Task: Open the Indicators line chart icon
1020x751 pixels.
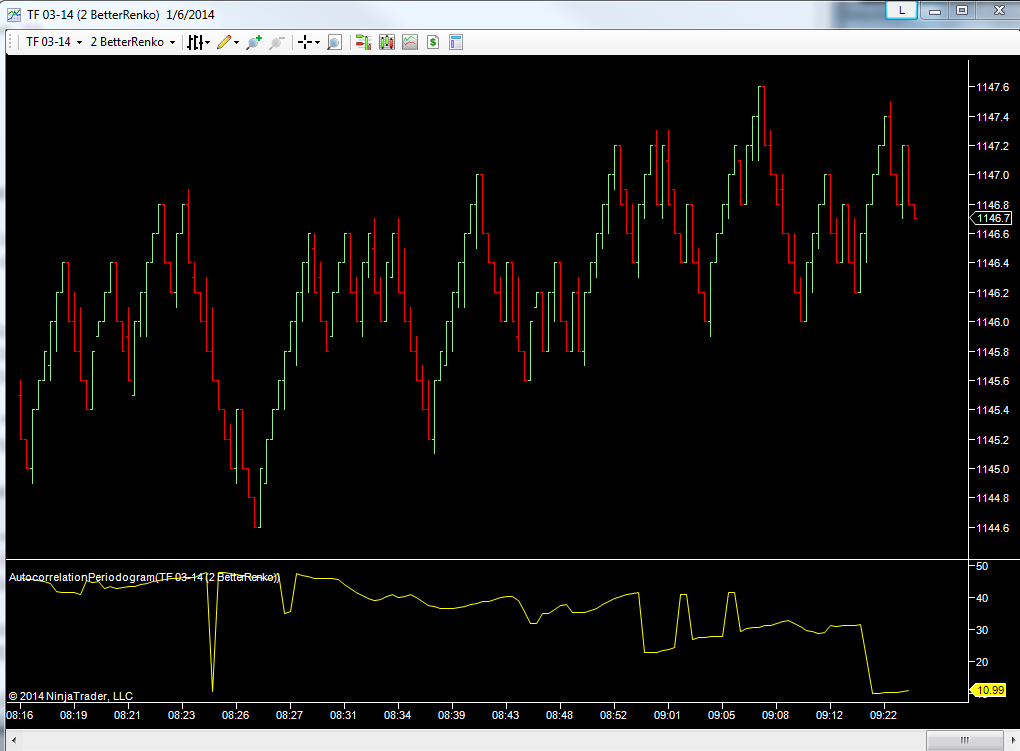Action: (410, 42)
